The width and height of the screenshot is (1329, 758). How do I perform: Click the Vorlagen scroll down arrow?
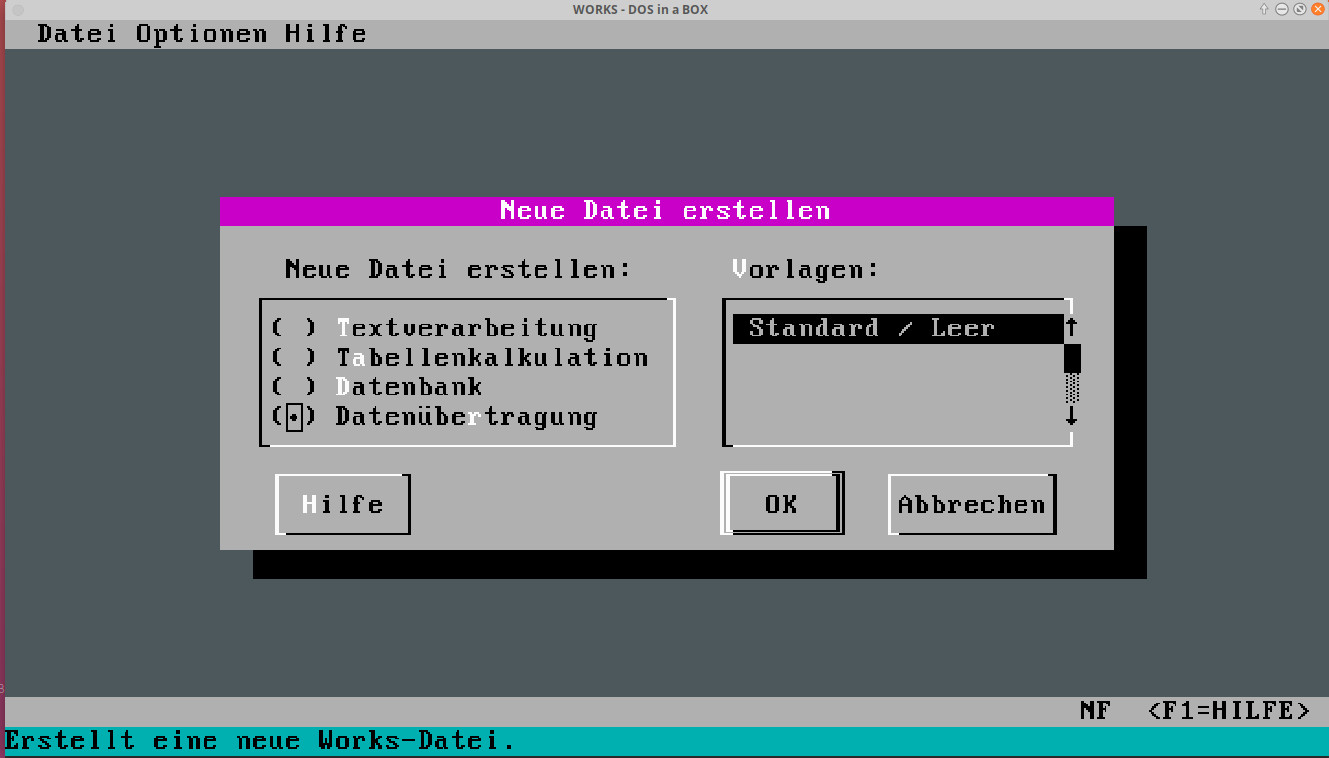click(1072, 415)
